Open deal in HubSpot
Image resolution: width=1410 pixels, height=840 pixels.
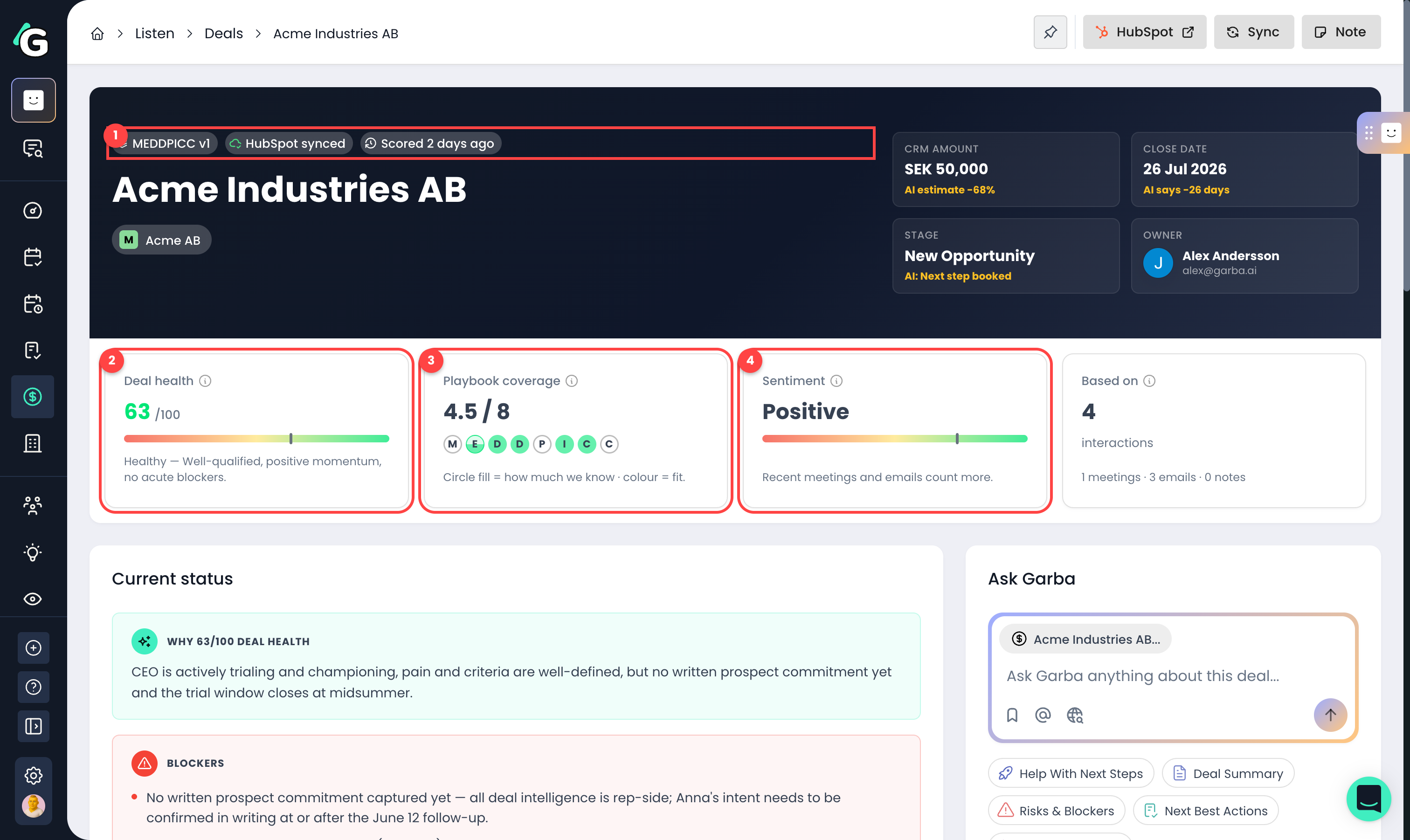[1145, 32]
